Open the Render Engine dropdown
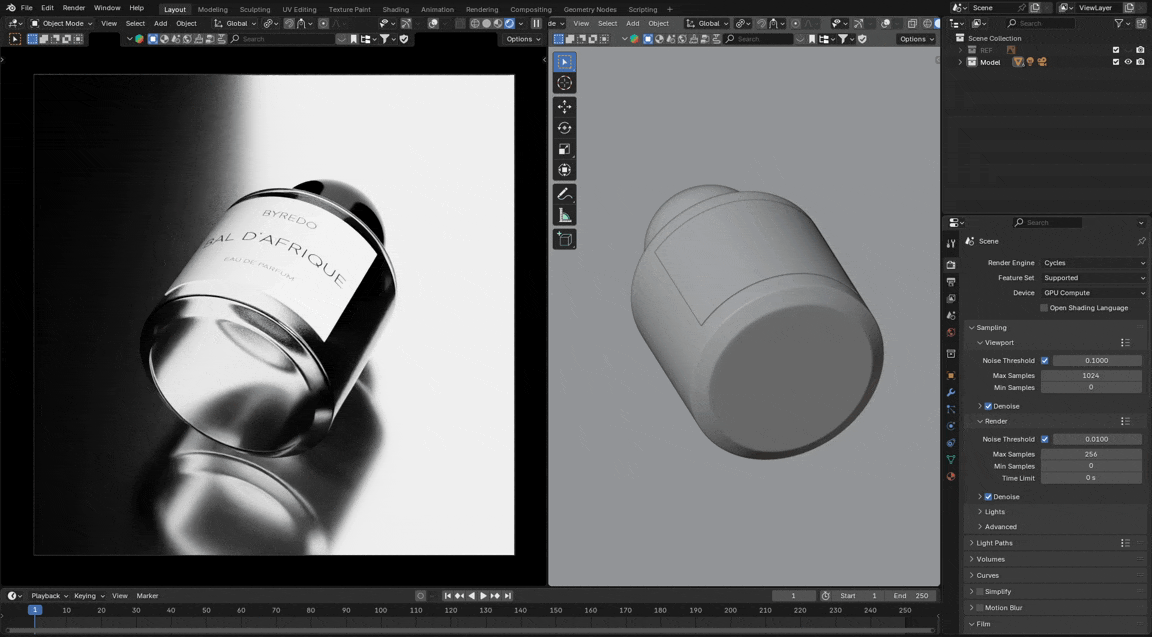 pyautogui.click(x=1093, y=263)
